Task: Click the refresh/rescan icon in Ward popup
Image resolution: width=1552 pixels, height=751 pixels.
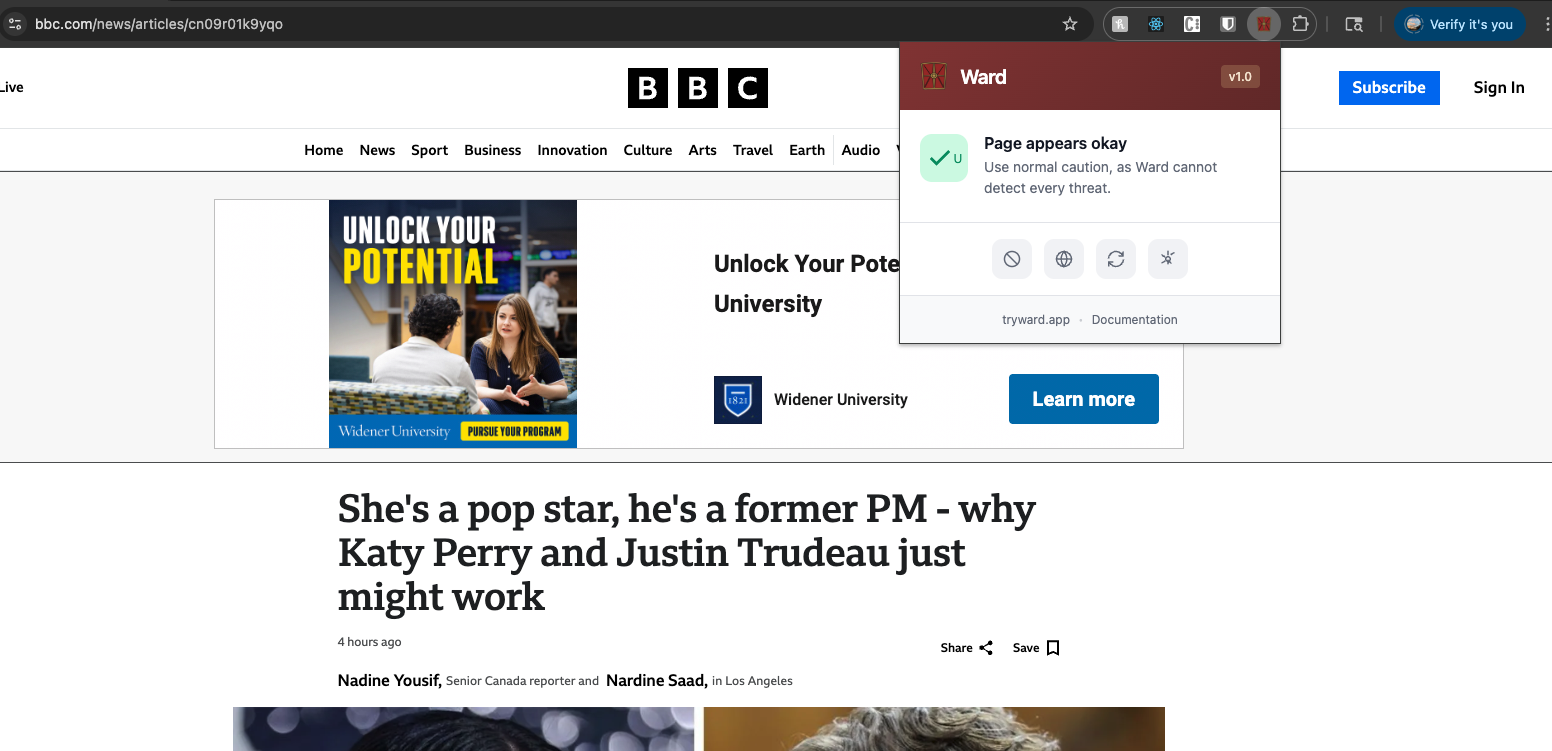Action: coord(1116,259)
